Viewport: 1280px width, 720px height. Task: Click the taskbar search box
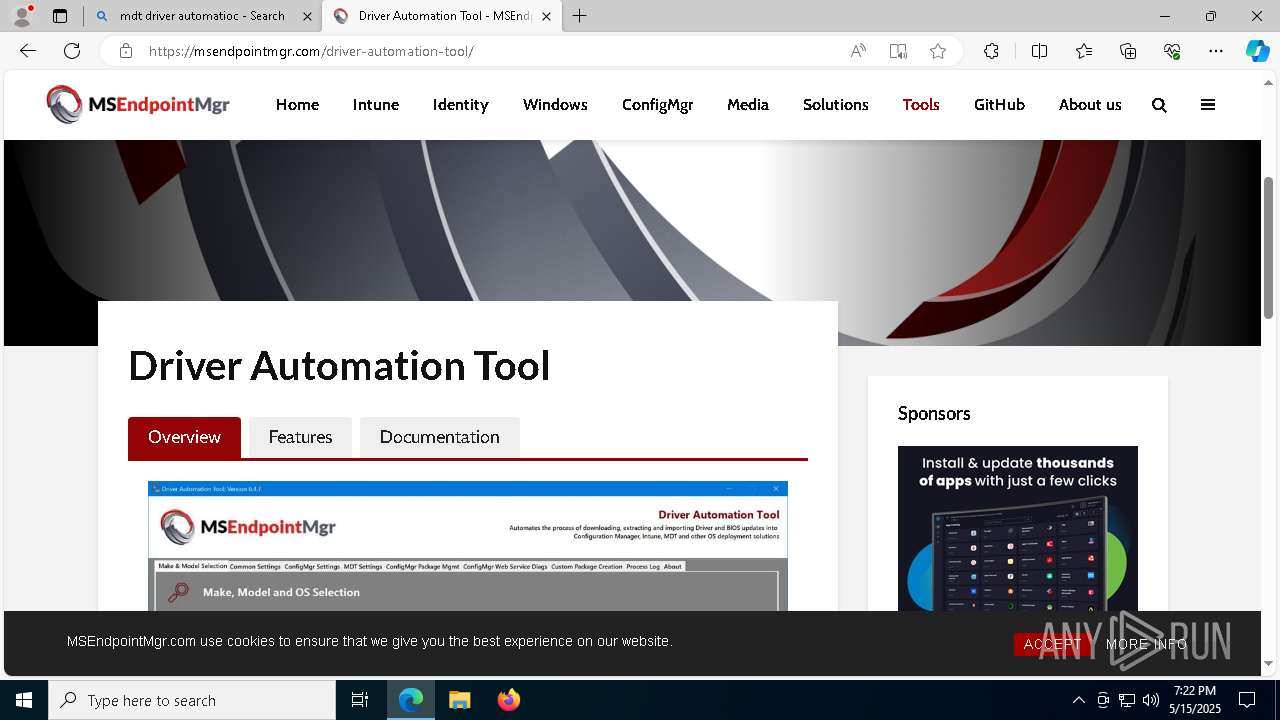[x=192, y=700]
